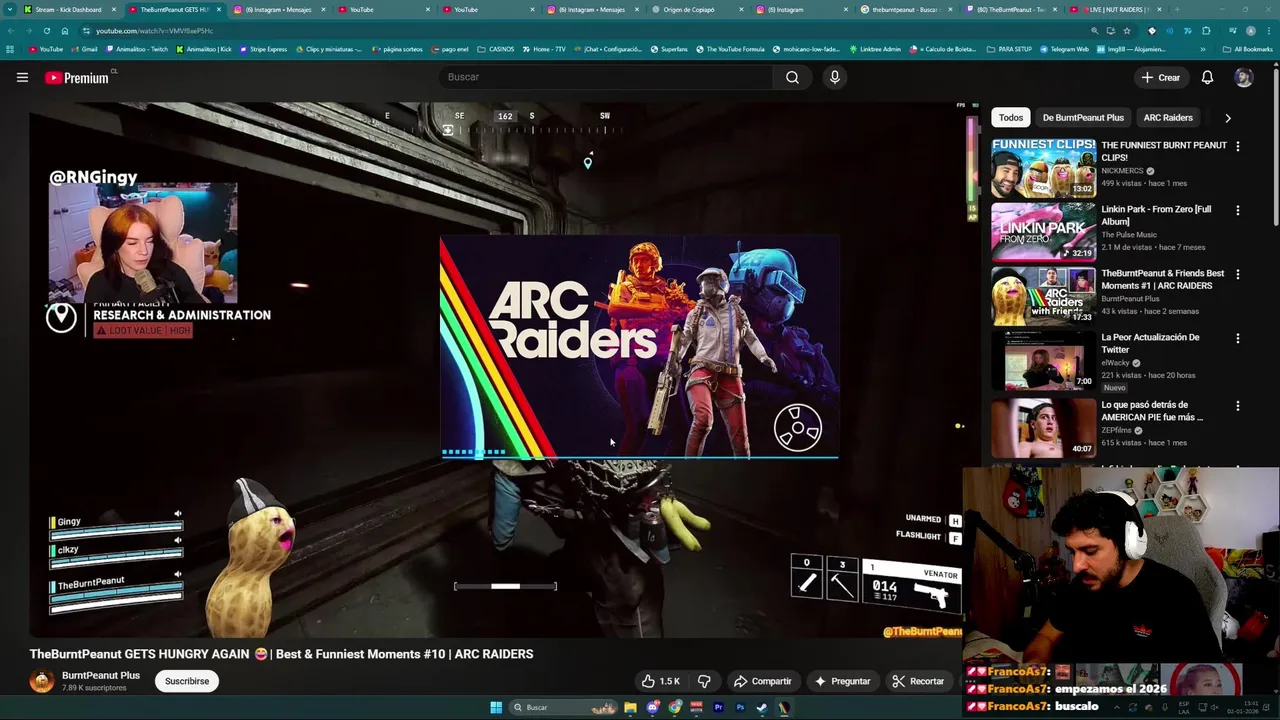Open Linktree Admin bookmark
1280x720 pixels.
click(x=875, y=49)
